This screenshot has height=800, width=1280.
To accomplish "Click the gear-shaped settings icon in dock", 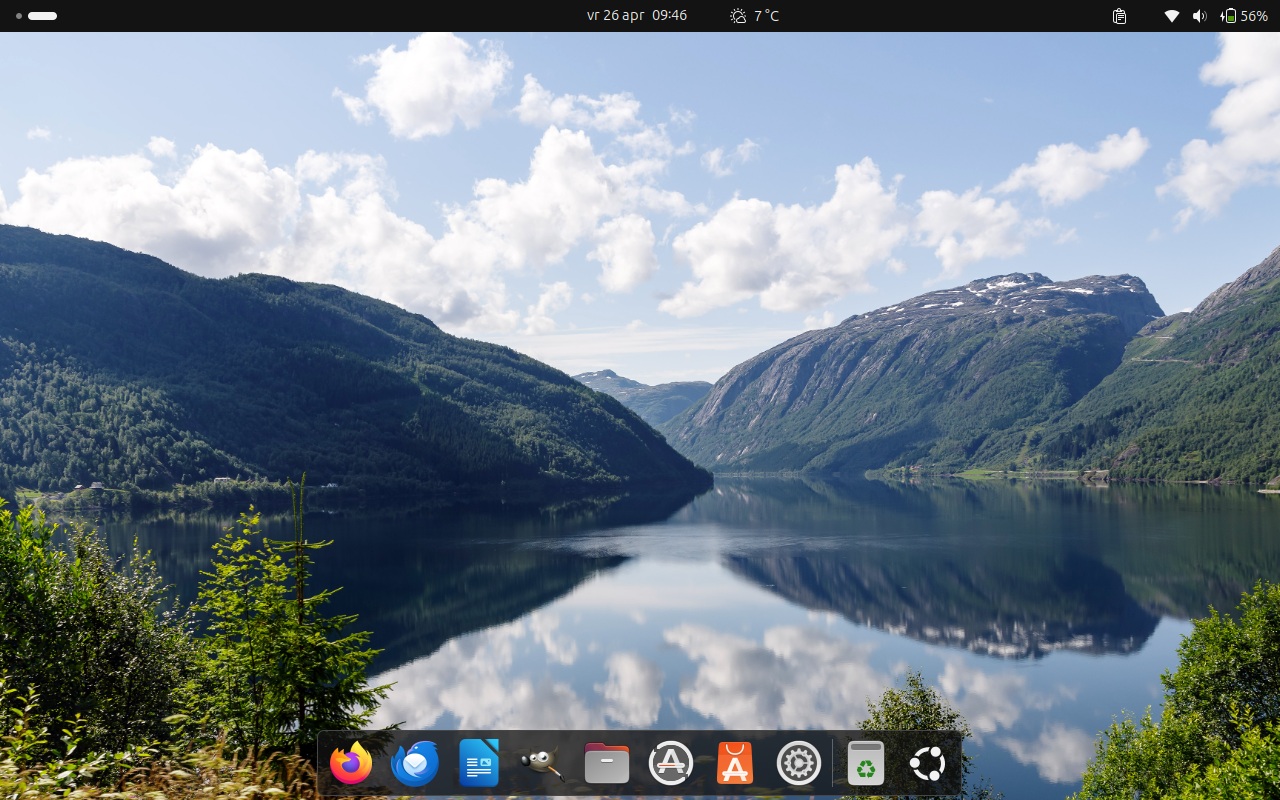I will [x=799, y=764].
